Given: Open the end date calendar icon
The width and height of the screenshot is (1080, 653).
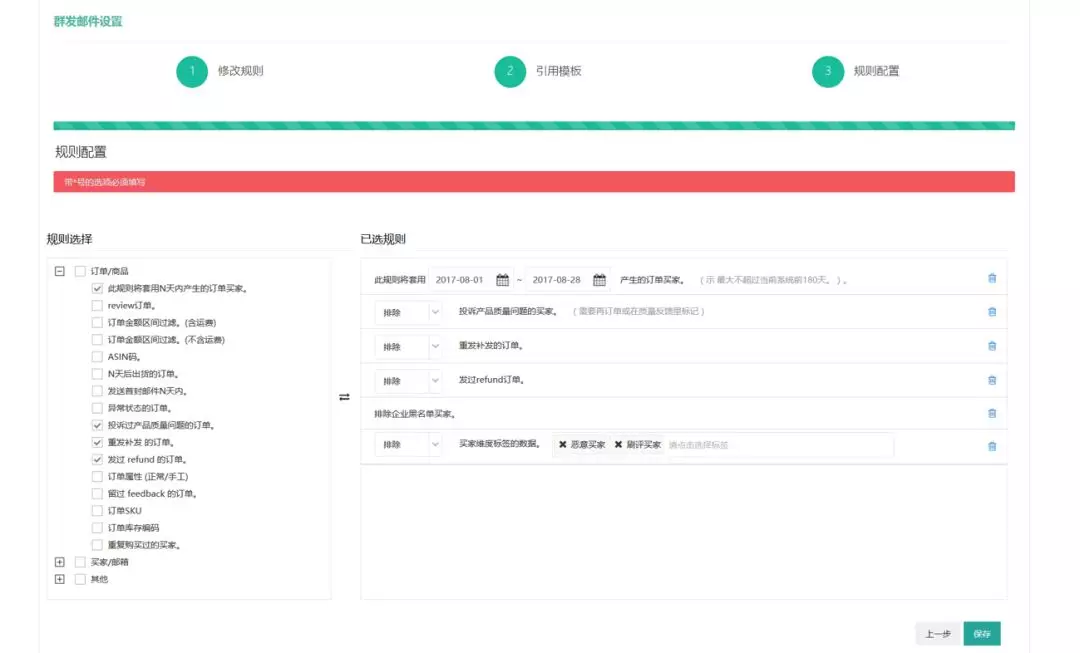Looking at the screenshot, I should [599, 280].
